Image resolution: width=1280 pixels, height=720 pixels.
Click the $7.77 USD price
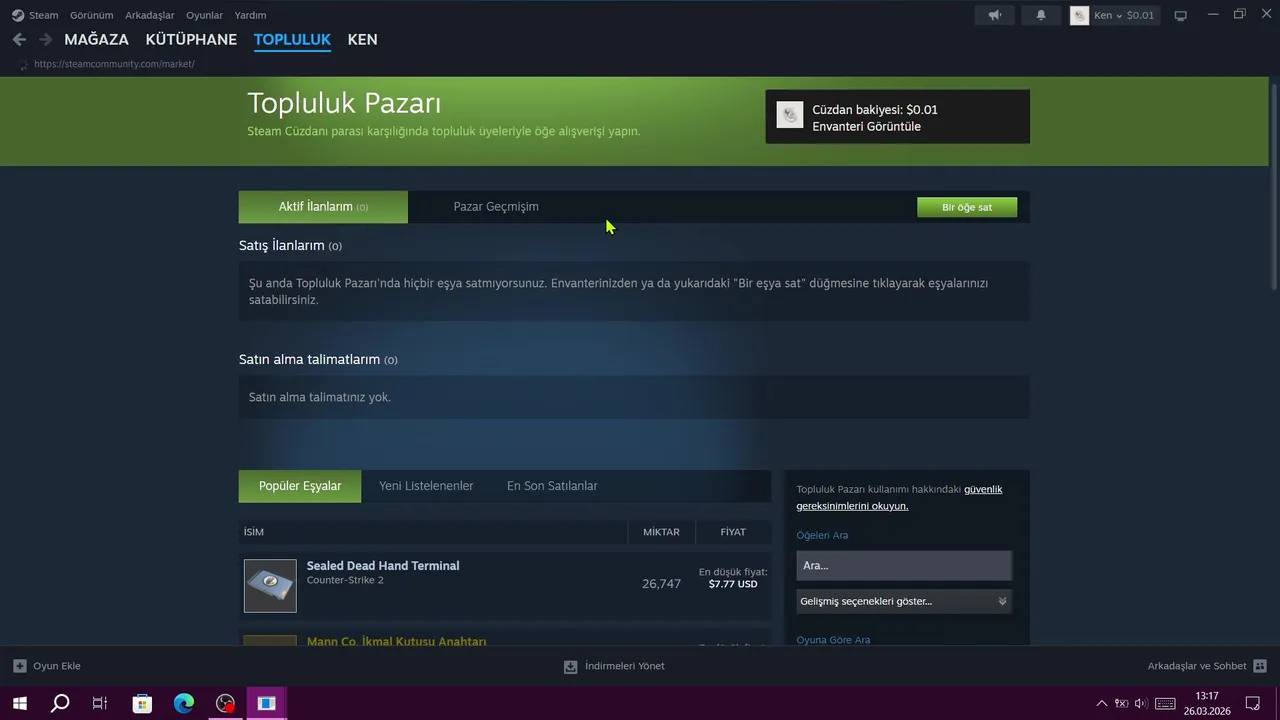click(x=733, y=584)
